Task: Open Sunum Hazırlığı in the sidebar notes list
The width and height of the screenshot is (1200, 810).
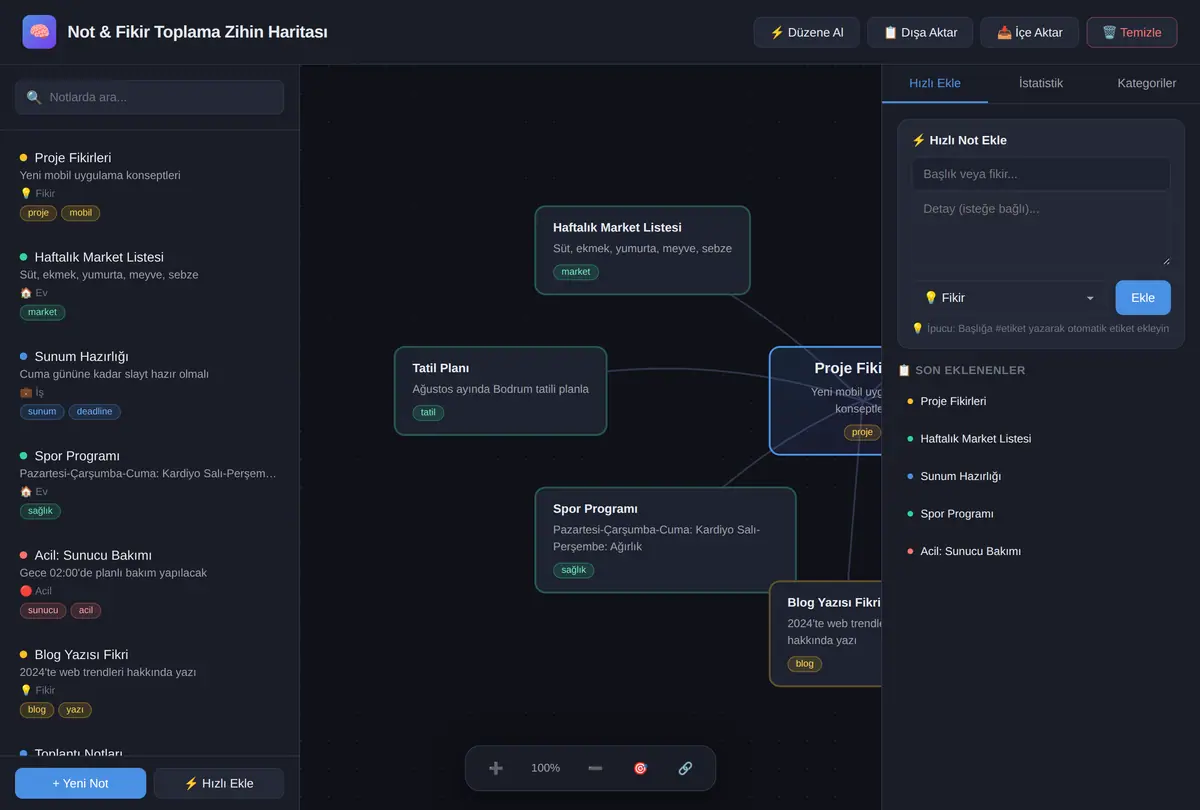Action: coord(149,383)
